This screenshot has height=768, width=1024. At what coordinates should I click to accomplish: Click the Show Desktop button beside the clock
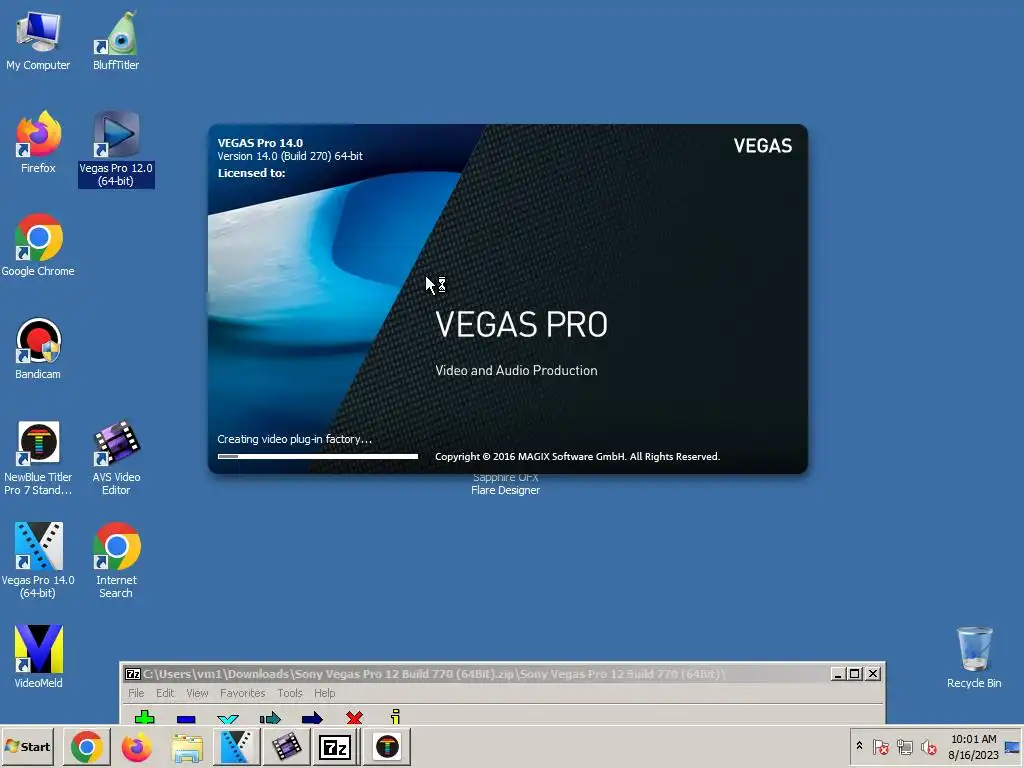tap(1013, 746)
